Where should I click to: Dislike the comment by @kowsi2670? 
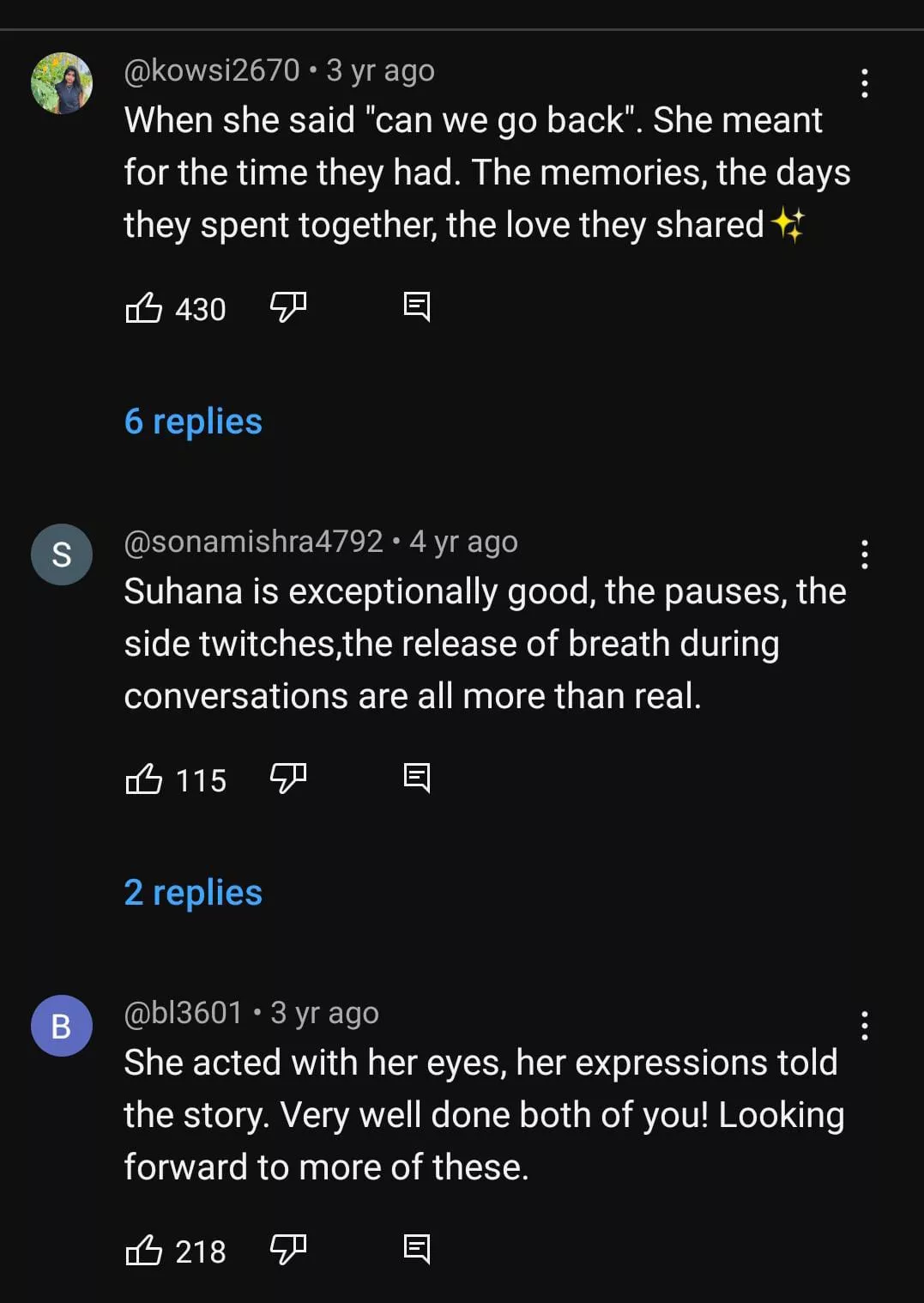(288, 306)
